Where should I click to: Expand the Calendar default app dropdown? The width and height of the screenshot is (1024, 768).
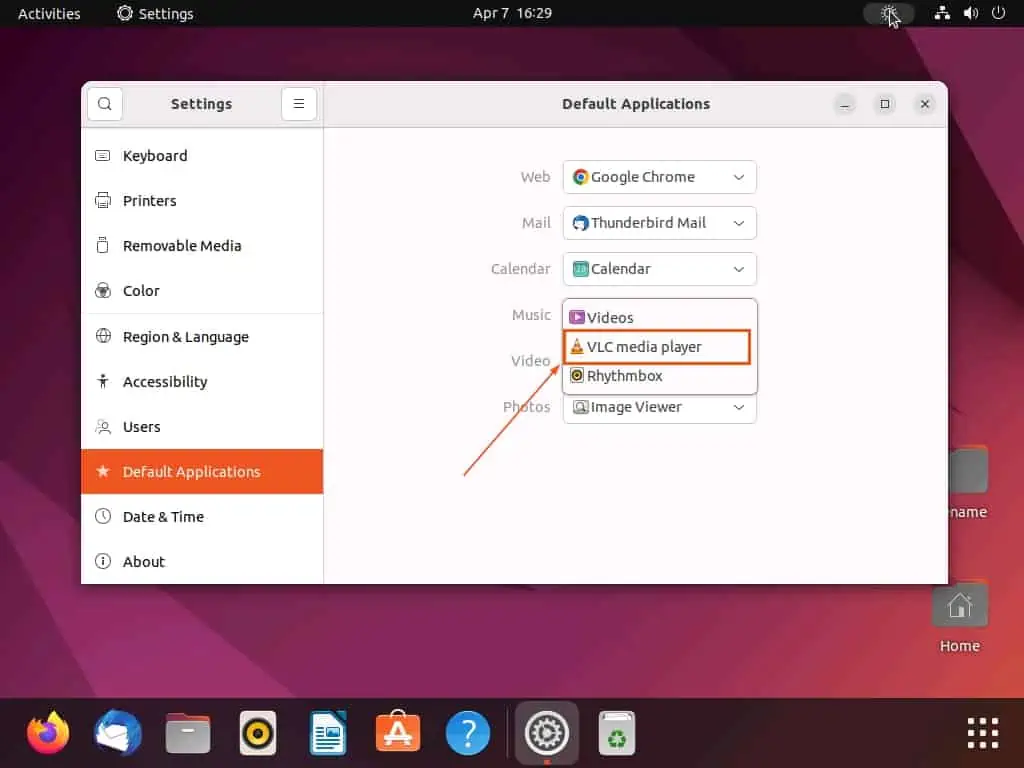click(659, 269)
